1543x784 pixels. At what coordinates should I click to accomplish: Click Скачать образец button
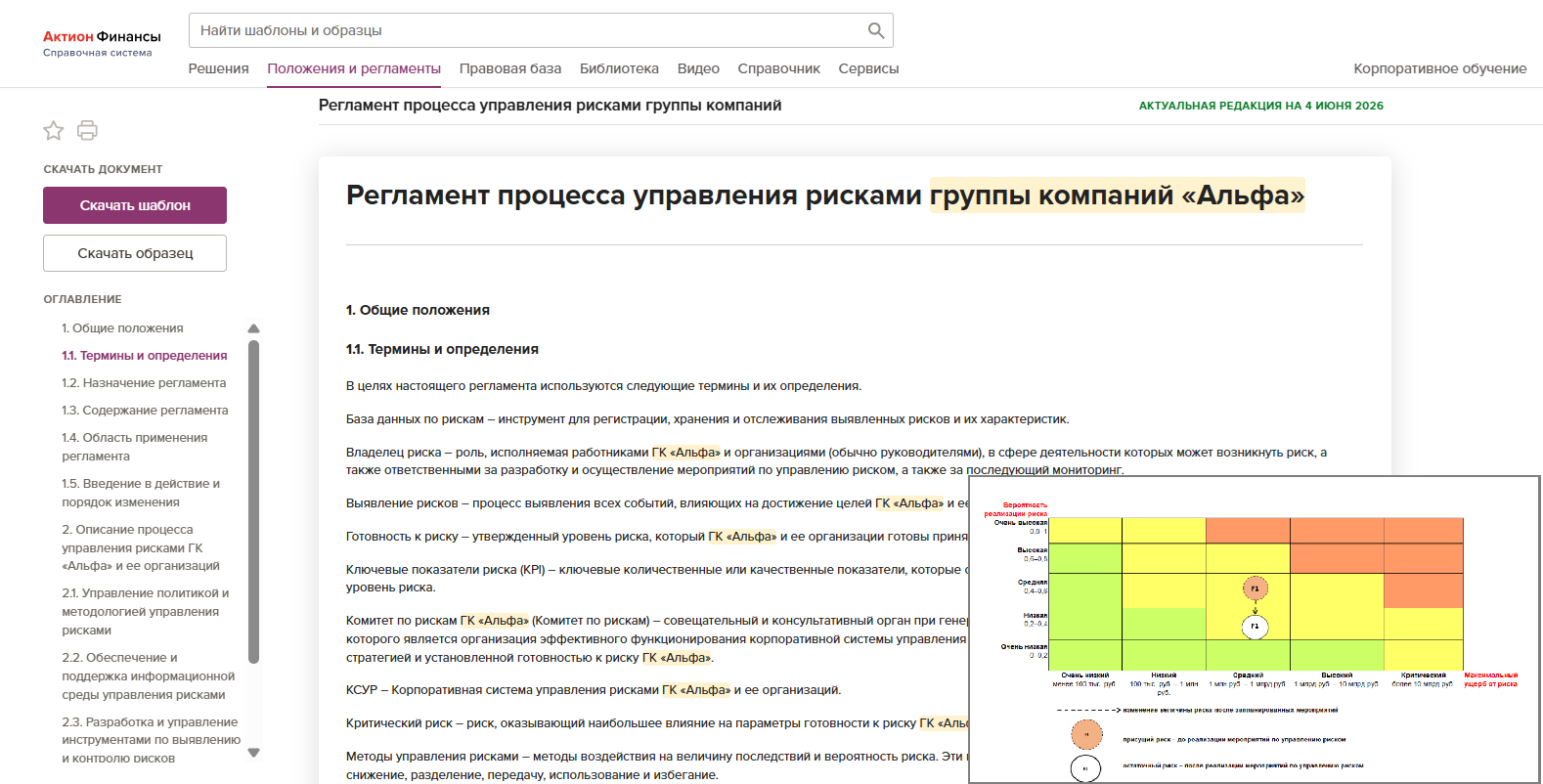tap(135, 253)
